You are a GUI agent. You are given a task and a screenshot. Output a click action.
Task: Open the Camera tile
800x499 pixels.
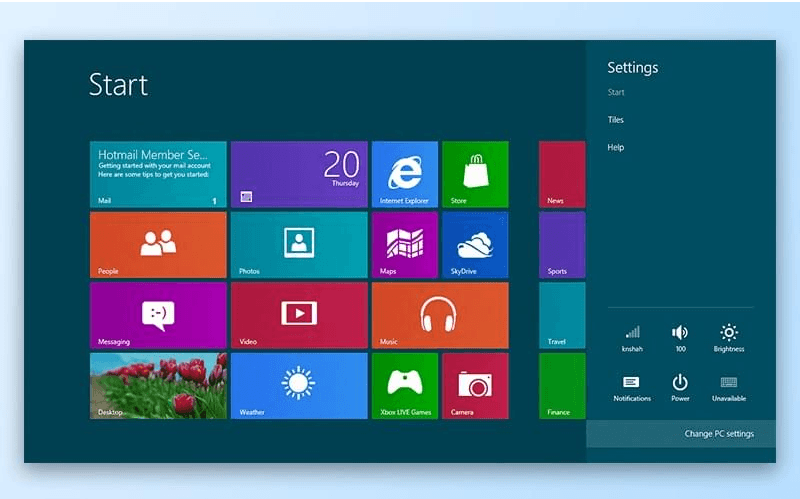475,386
